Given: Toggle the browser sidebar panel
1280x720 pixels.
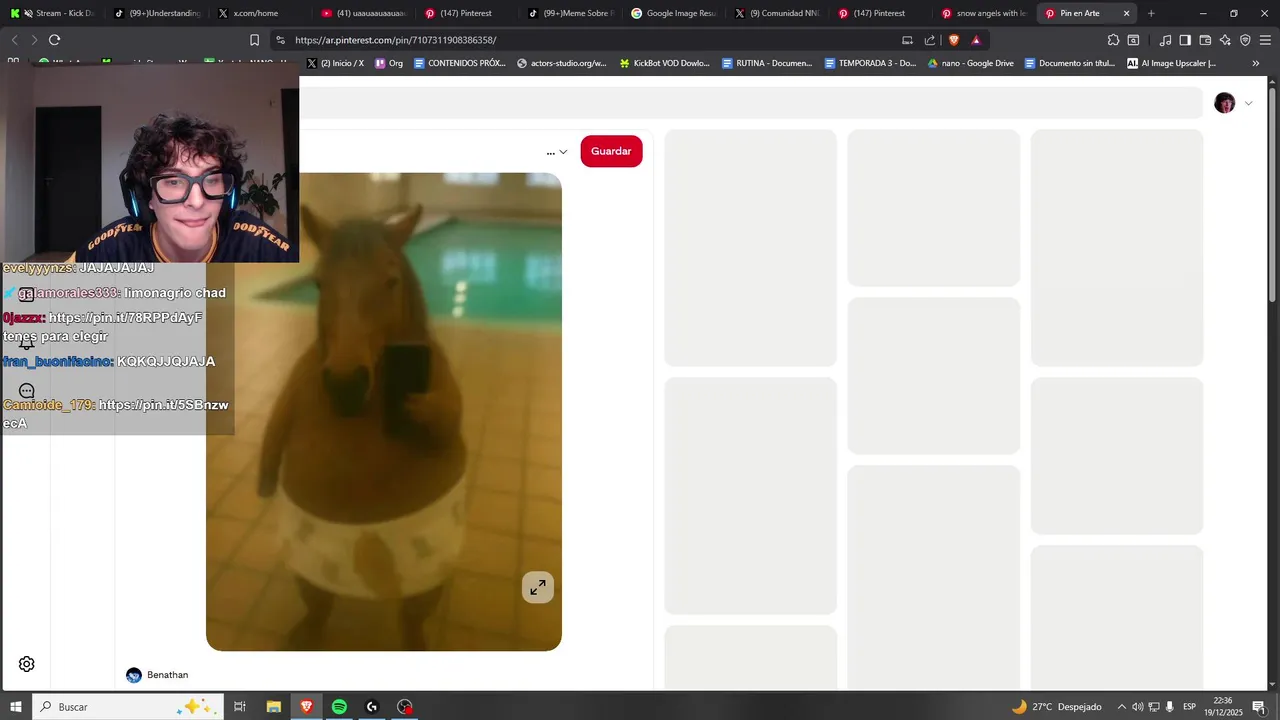Looking at the screenshot, I should (x=1185, y=40).
